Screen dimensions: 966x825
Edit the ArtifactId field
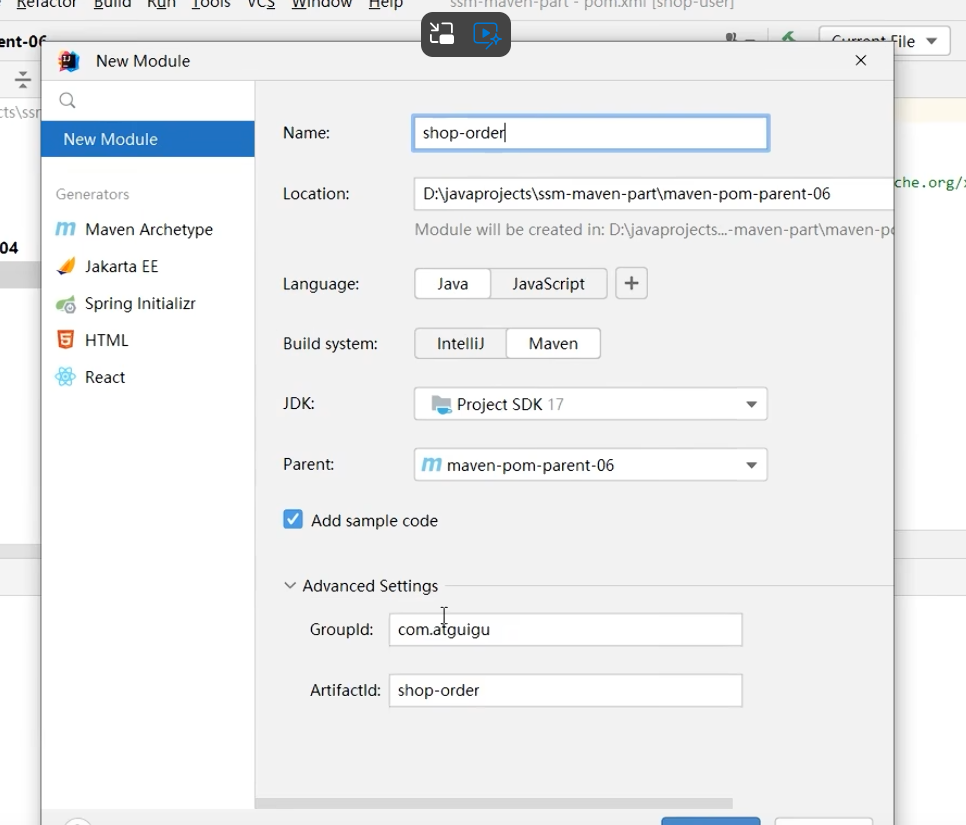(x=566, y=690)
